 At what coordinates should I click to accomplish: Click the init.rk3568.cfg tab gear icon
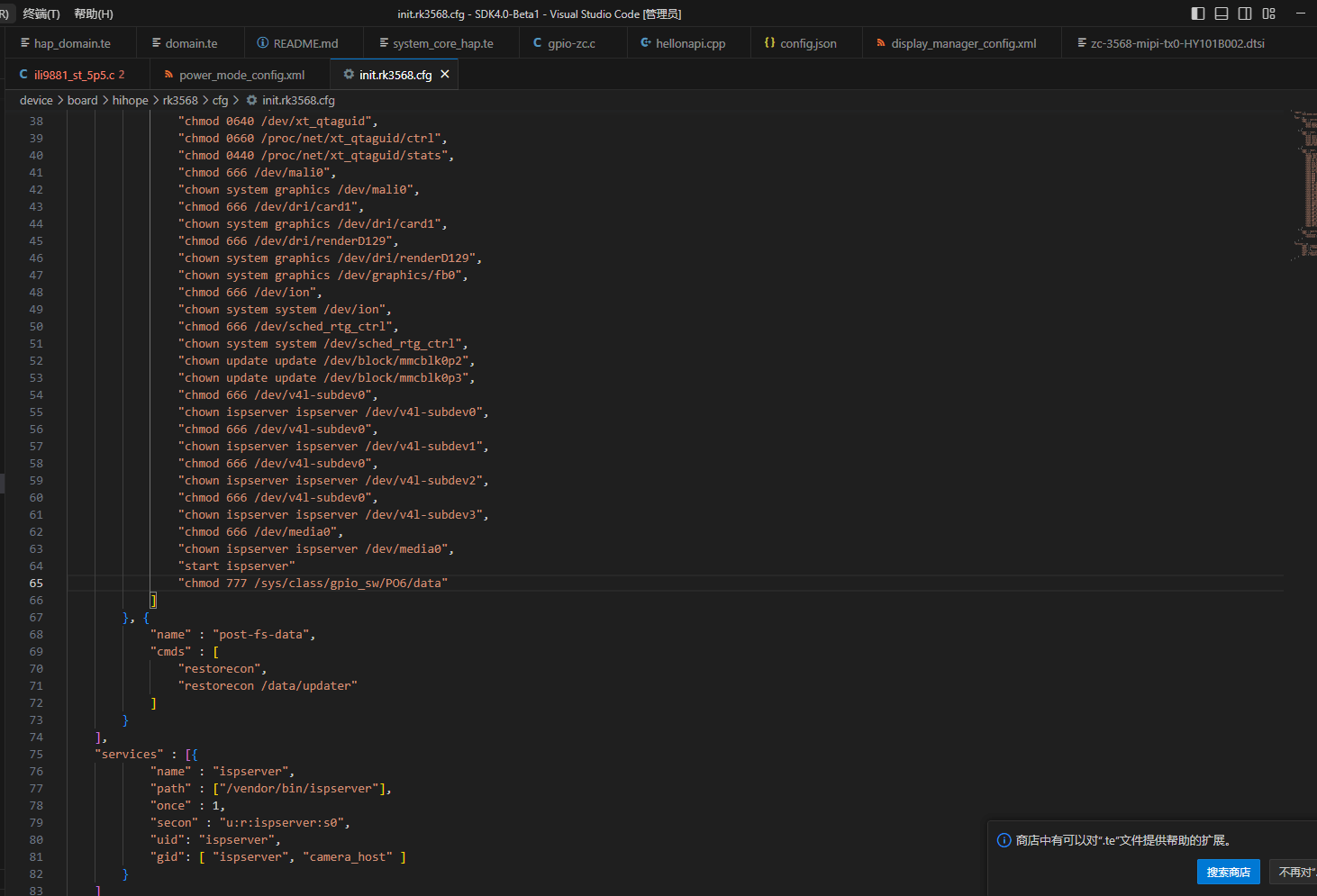click(349, 75)
